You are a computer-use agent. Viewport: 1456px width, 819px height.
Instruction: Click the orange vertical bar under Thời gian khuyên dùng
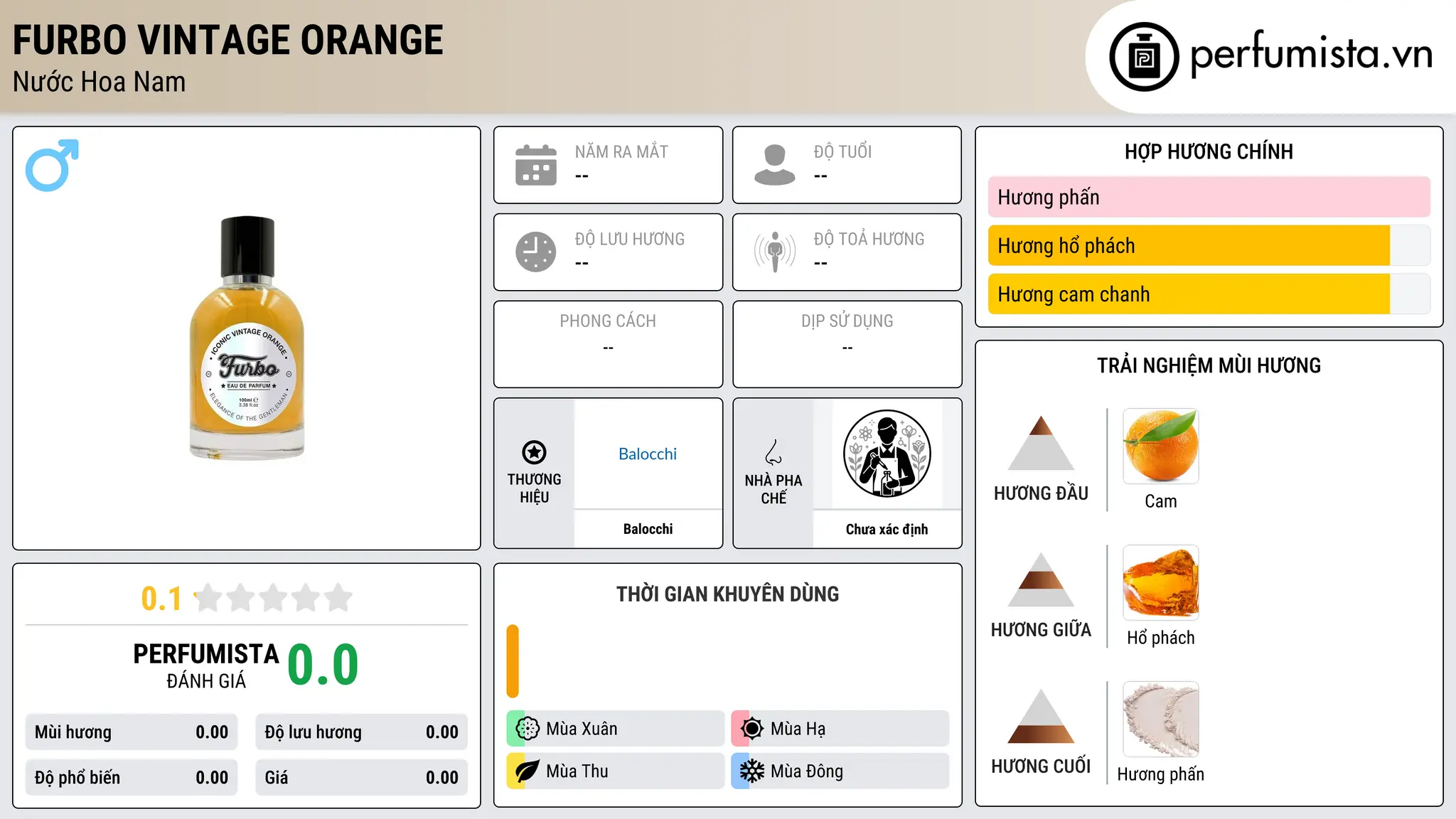[513, 661]
